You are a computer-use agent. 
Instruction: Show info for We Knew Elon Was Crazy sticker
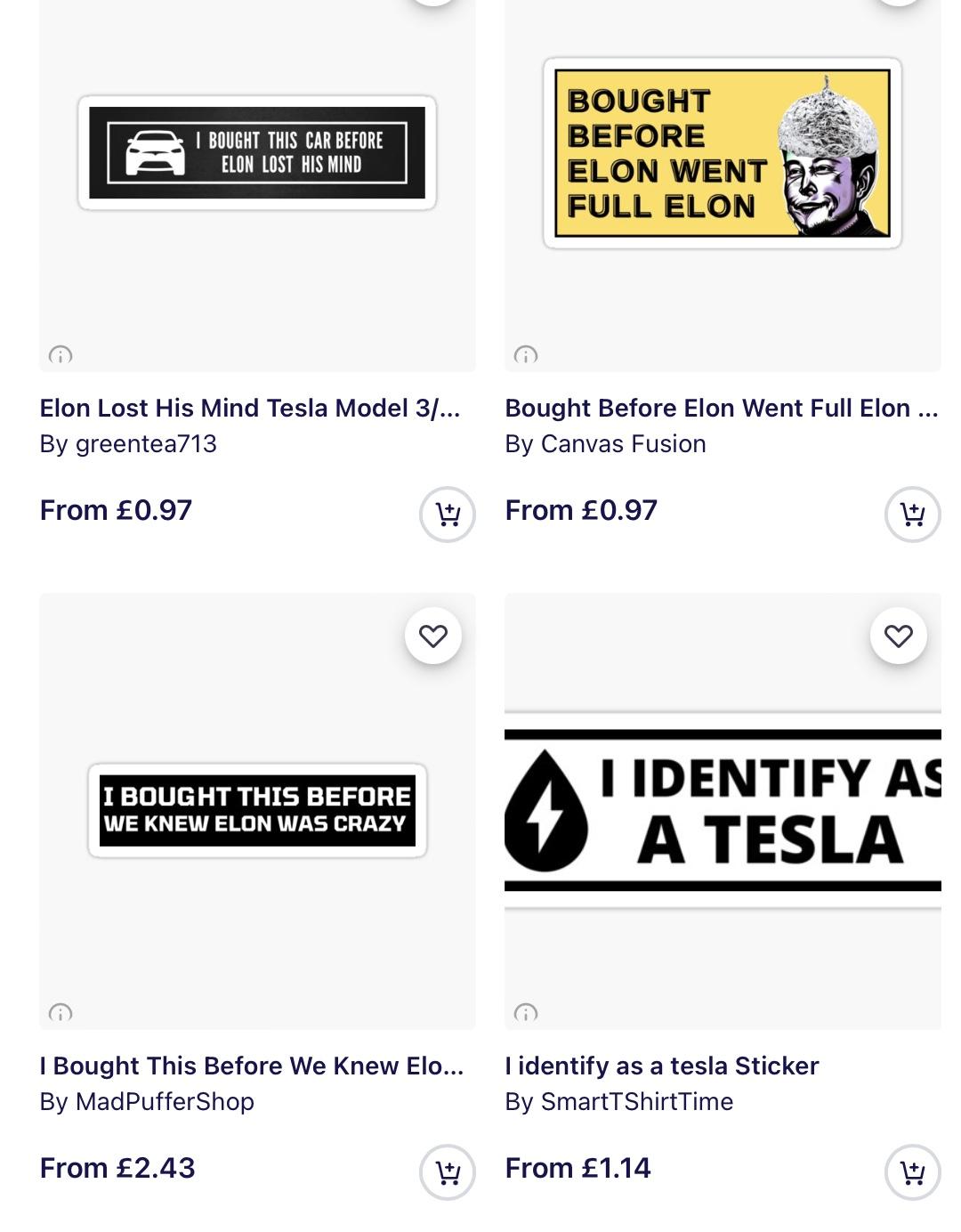point(61,1013)
